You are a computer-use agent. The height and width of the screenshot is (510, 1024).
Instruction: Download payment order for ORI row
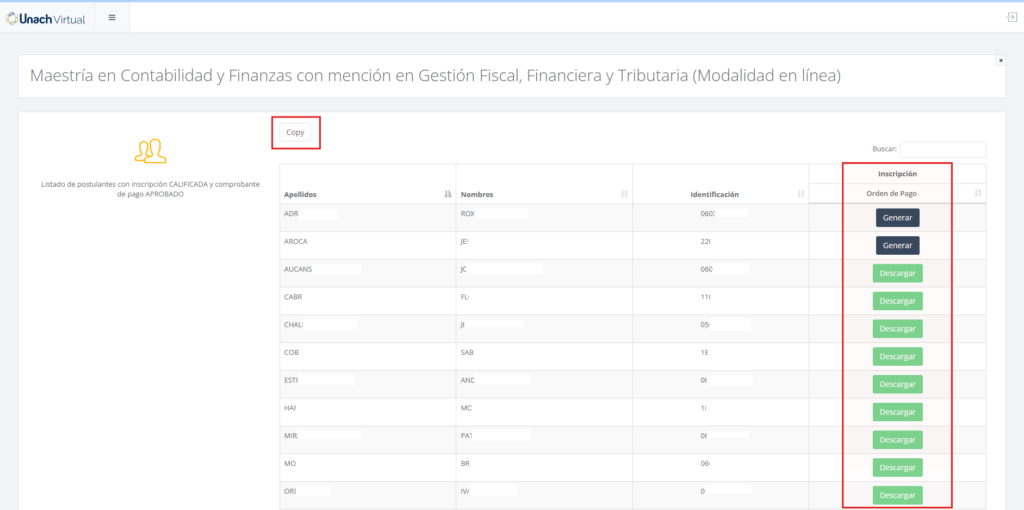[897, 495]
